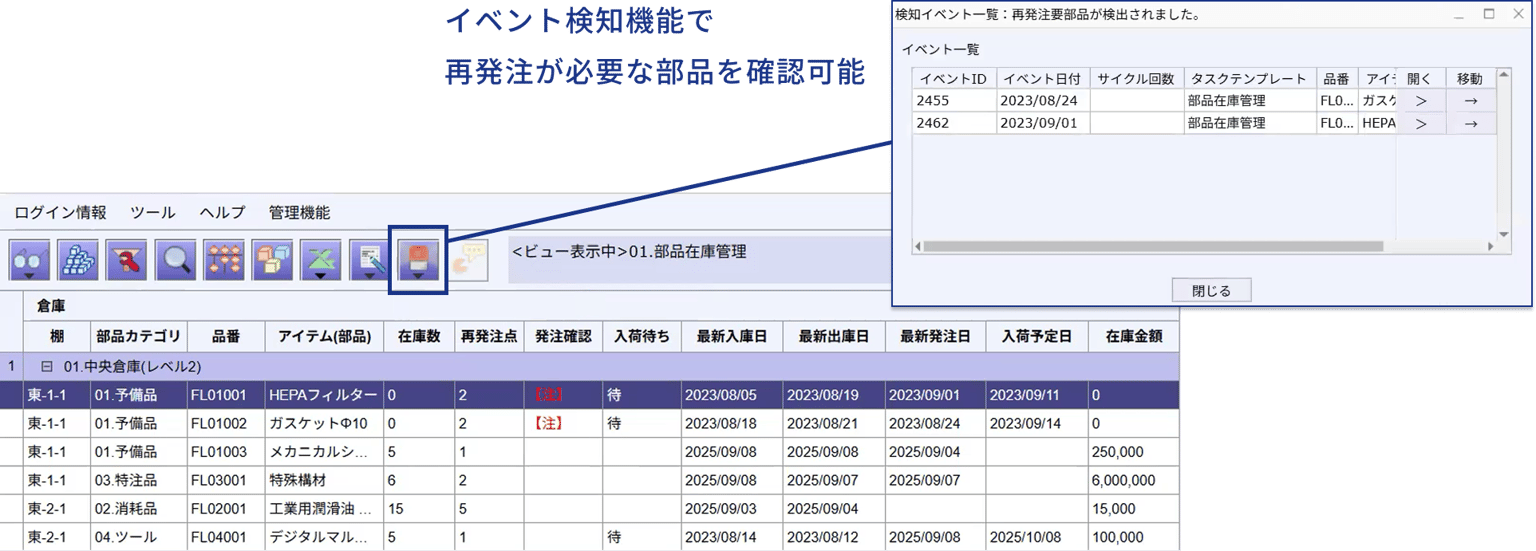Click the 在庫金額 column header
The image size is (1536, 551).
tap(1133, 337)
